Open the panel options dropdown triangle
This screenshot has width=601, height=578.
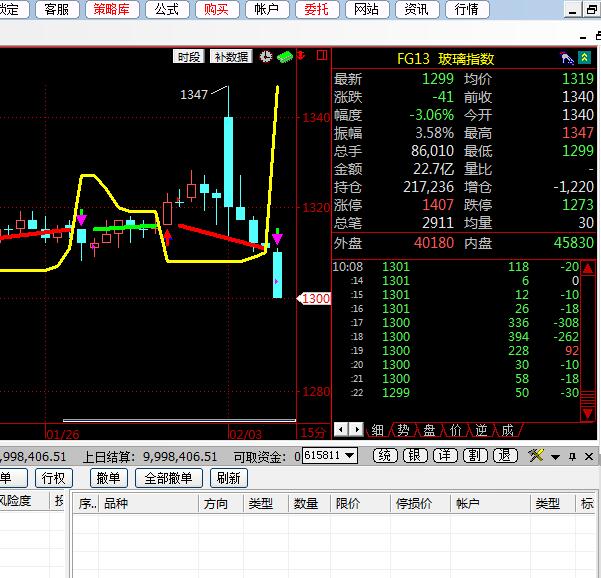pyautogui.click(x=555, y=457)
